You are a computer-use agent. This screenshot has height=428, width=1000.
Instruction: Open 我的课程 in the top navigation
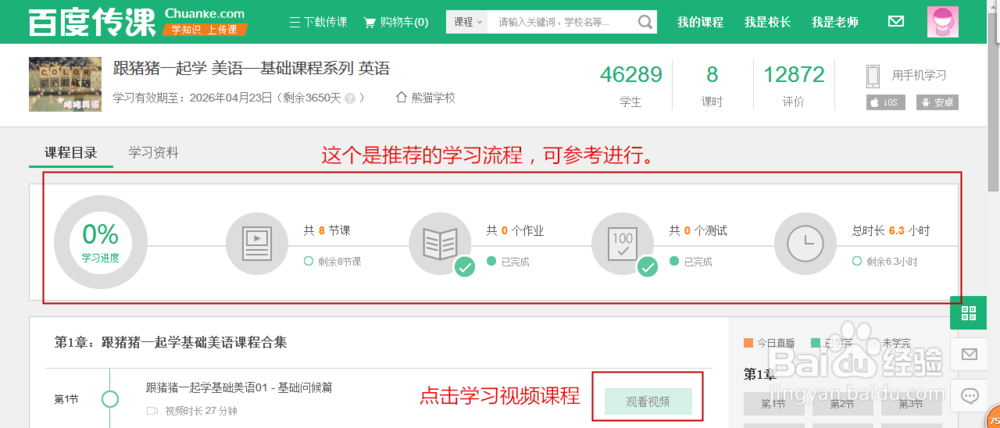pos(700,22)
